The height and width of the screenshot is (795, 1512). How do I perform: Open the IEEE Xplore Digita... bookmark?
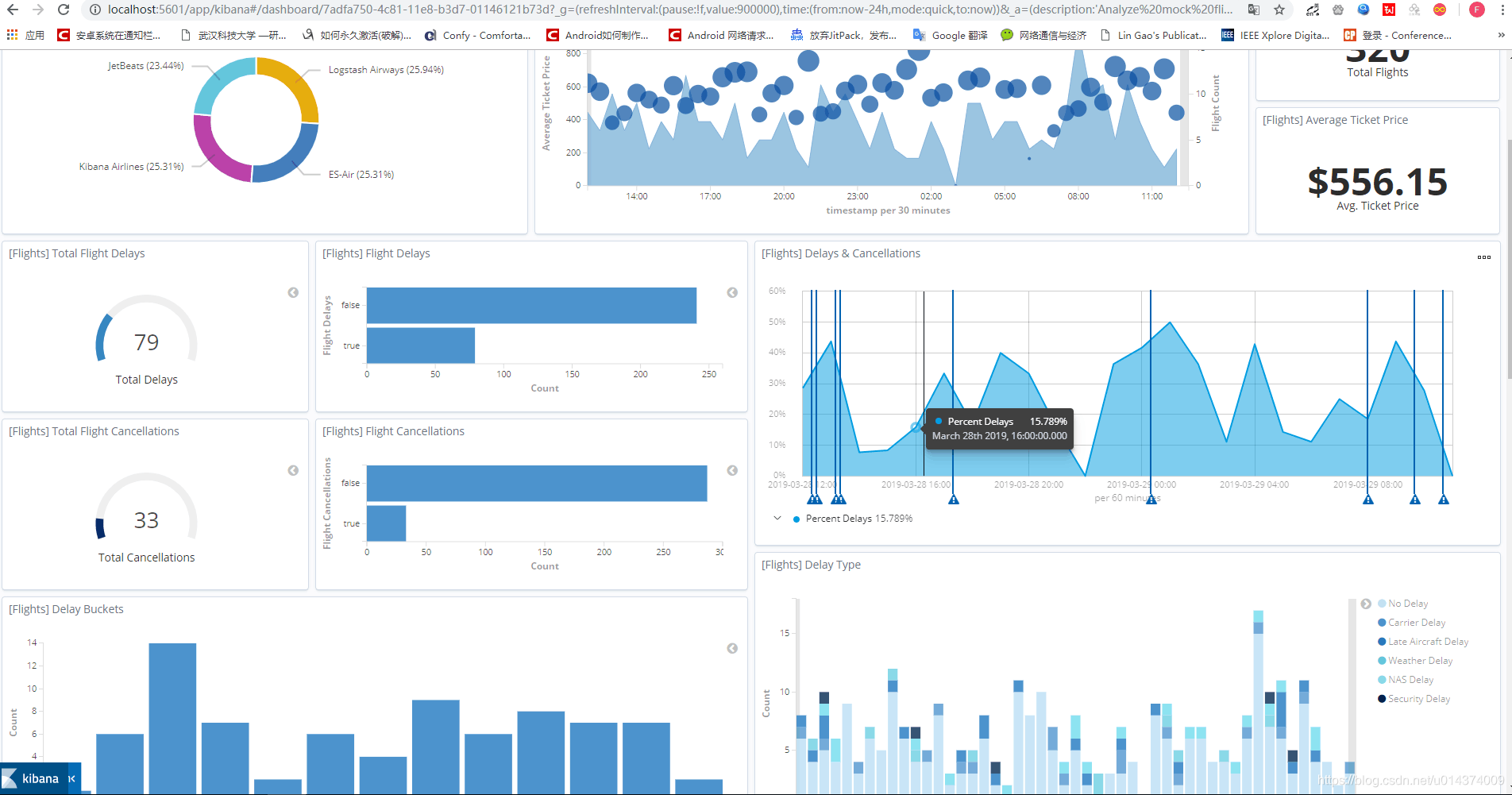[1275, 35]
